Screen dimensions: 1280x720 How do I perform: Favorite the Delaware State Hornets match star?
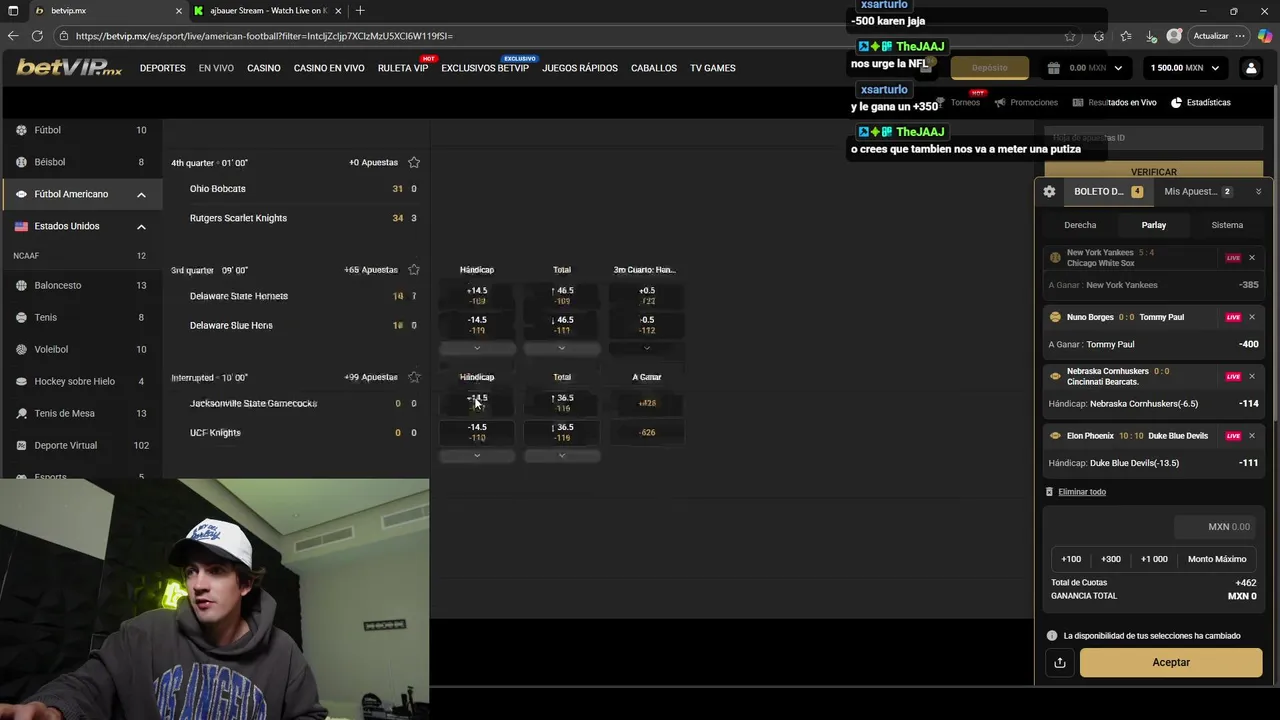pos(414,270)
